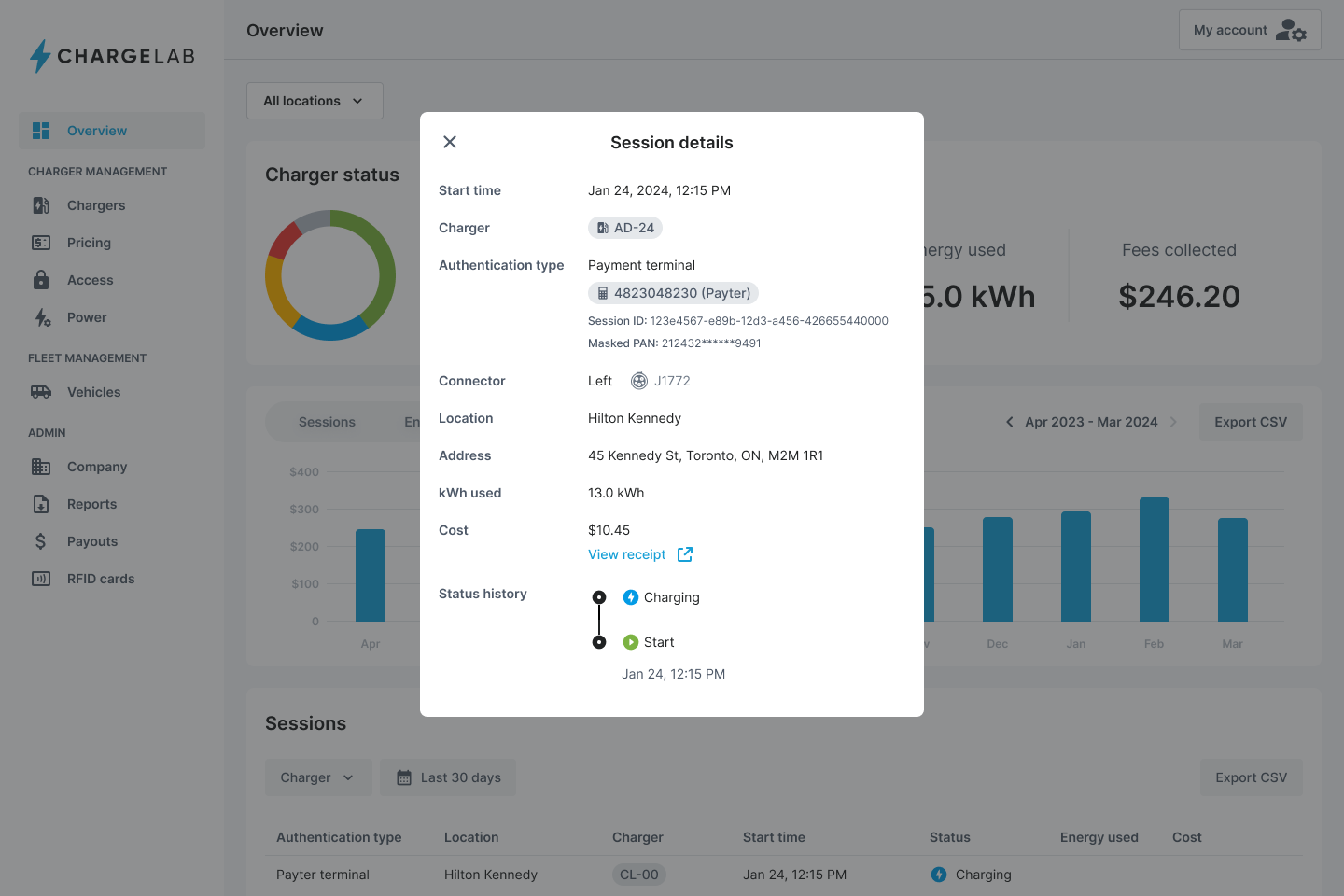Click the Pricing dollar-bill icon
Viewport: 1344px width, 896px height.
click(x=41, y=243)
